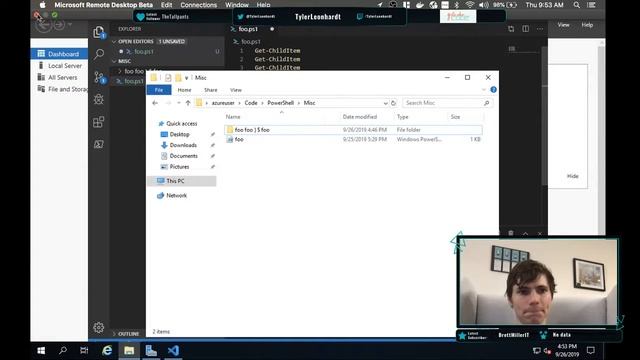Image resolution: width=640 pixels, height=360 pixels.
Task: Click taskbar search magnifier icon
Action: [x=63, y=351]
